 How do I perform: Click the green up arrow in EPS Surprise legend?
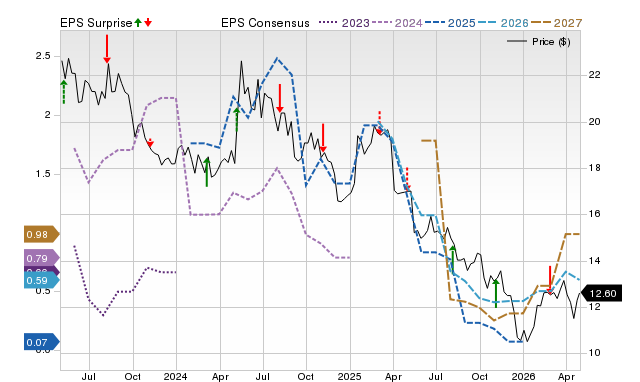[x=138, y=22]
